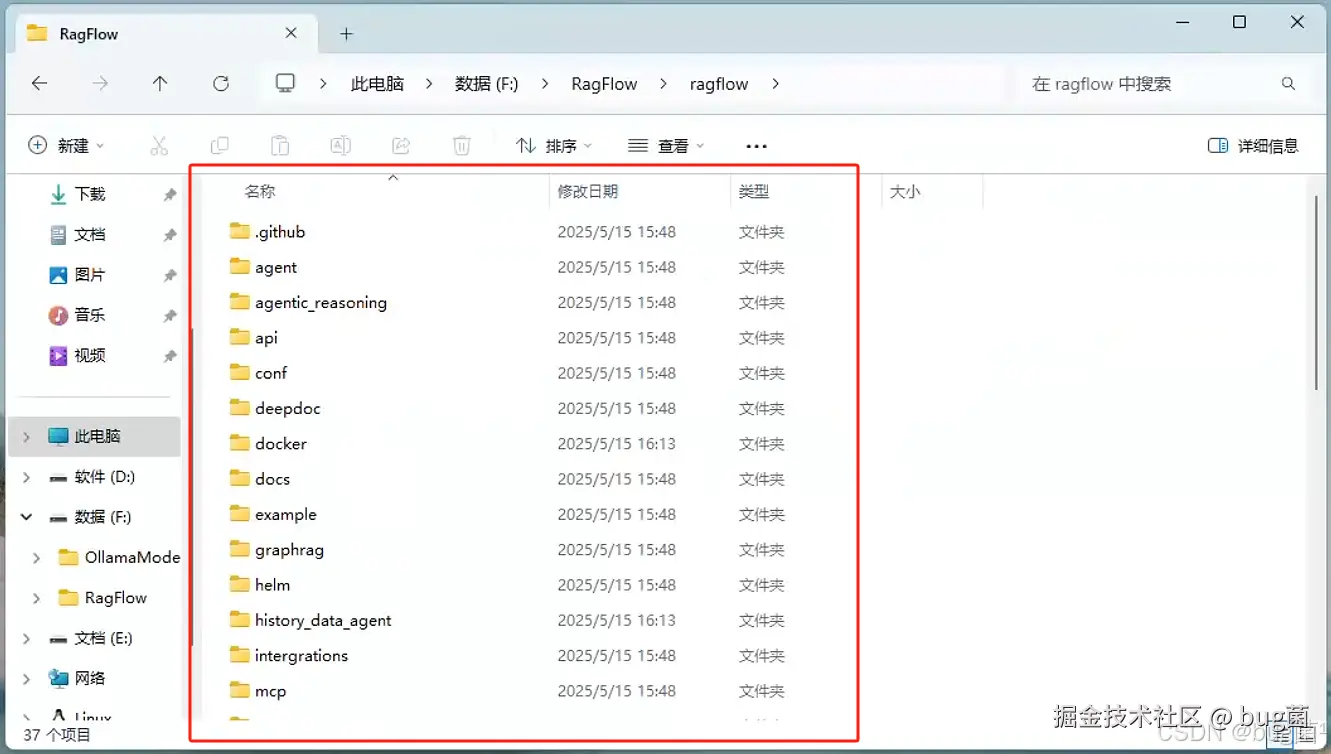Expand the Documents (E:) drive node

tap(27, 638)
